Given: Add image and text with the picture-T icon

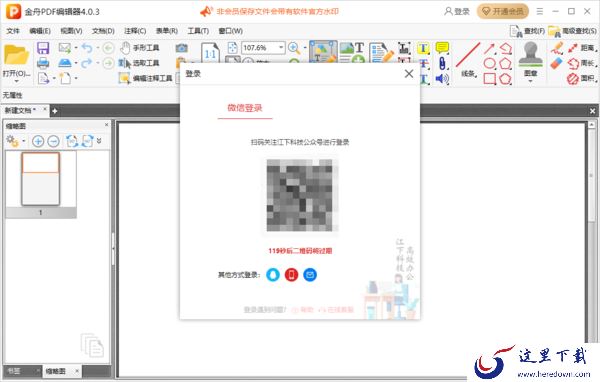Looking at the screenshot, I should [x=352, y=52].
